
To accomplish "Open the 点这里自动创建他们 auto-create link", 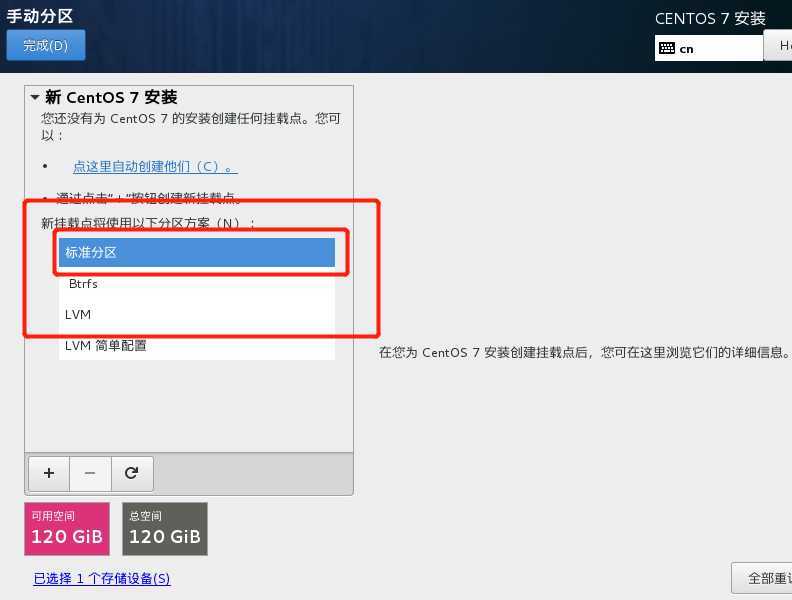I will click(x=155, y=166).
